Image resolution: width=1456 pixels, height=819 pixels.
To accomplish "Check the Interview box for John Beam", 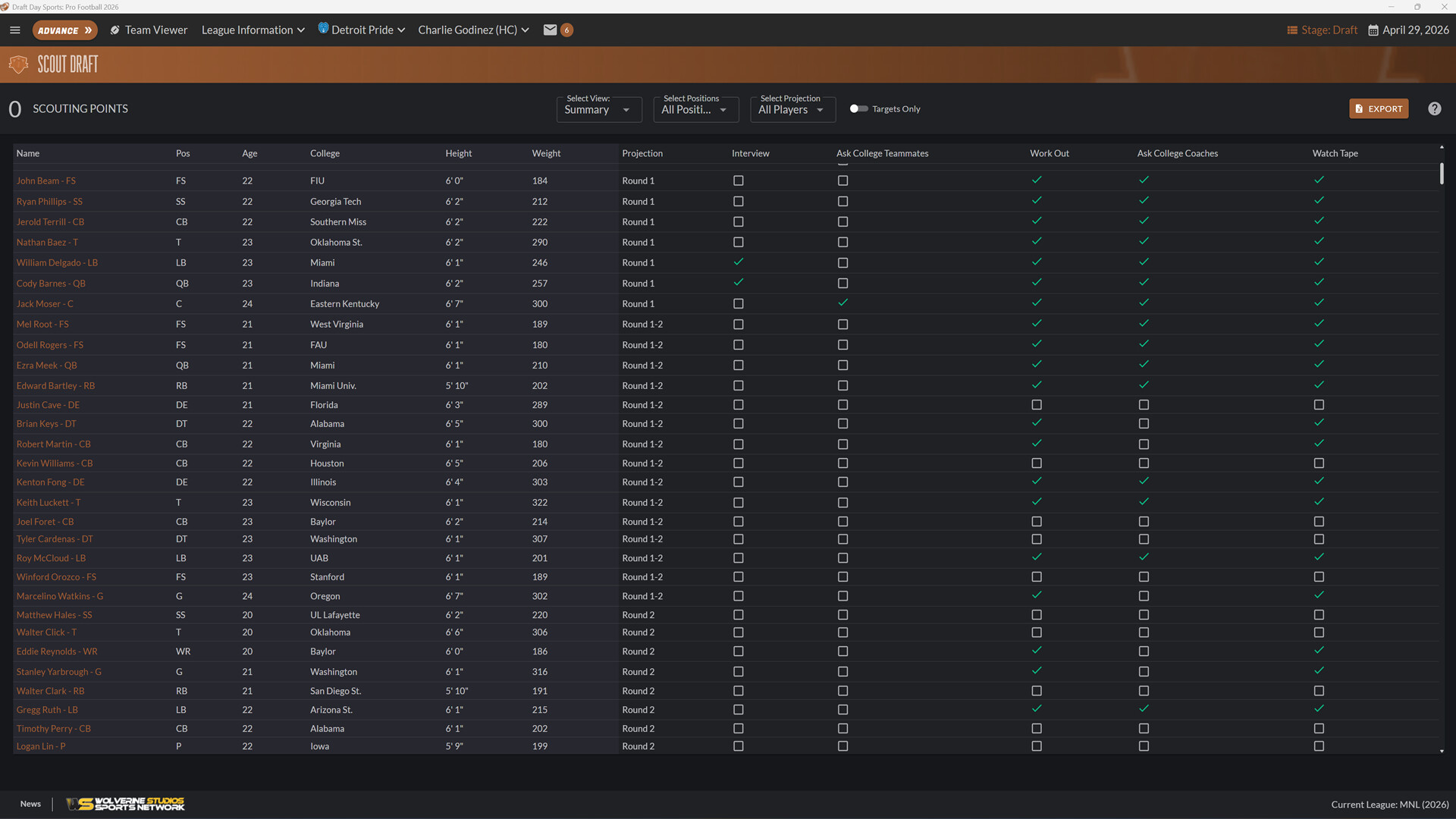I will pos(739,180).
